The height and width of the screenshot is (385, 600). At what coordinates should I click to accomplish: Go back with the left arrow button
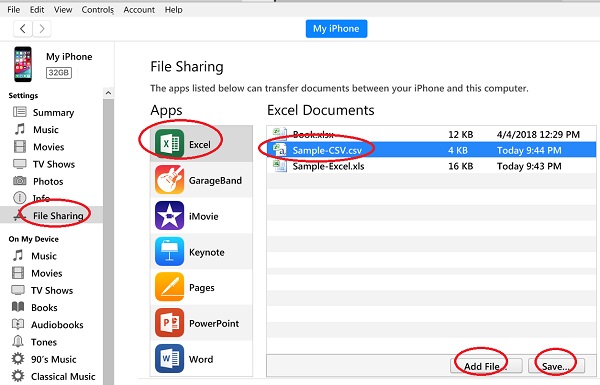[23, 29]
